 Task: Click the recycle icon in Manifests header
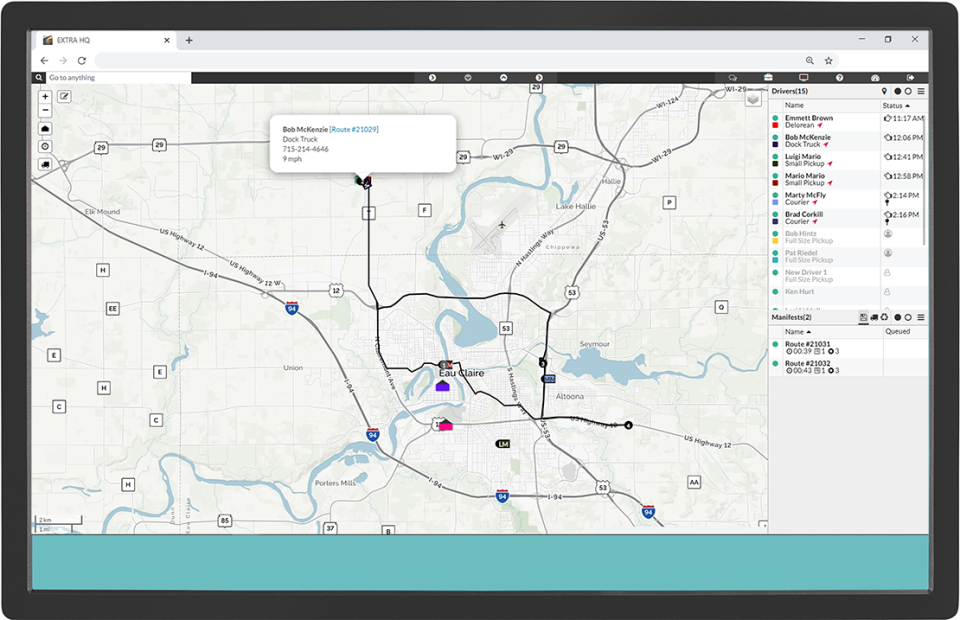(884, 318)
